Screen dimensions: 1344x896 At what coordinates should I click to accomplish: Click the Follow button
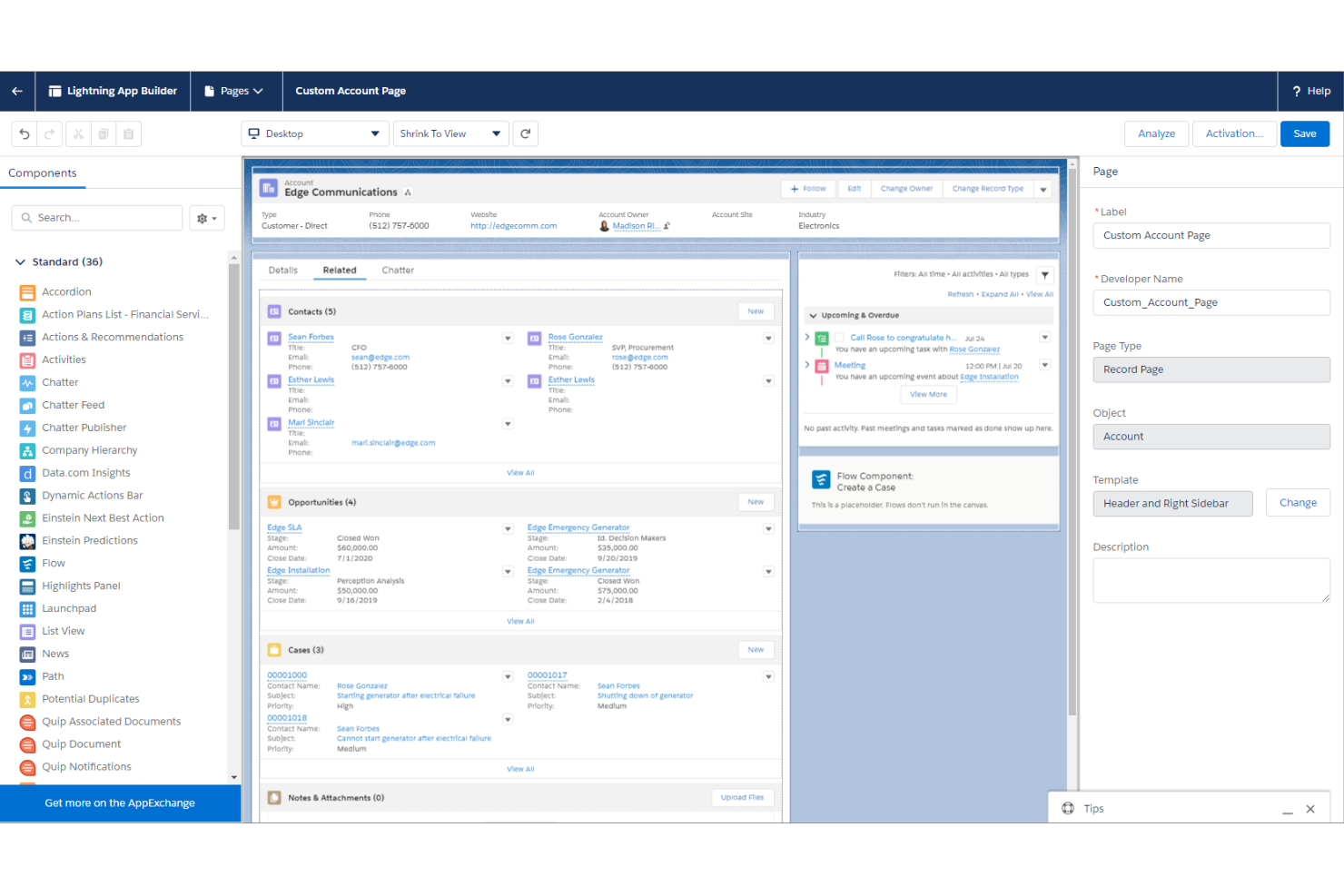pyautogui.click(x=808, y=189)
